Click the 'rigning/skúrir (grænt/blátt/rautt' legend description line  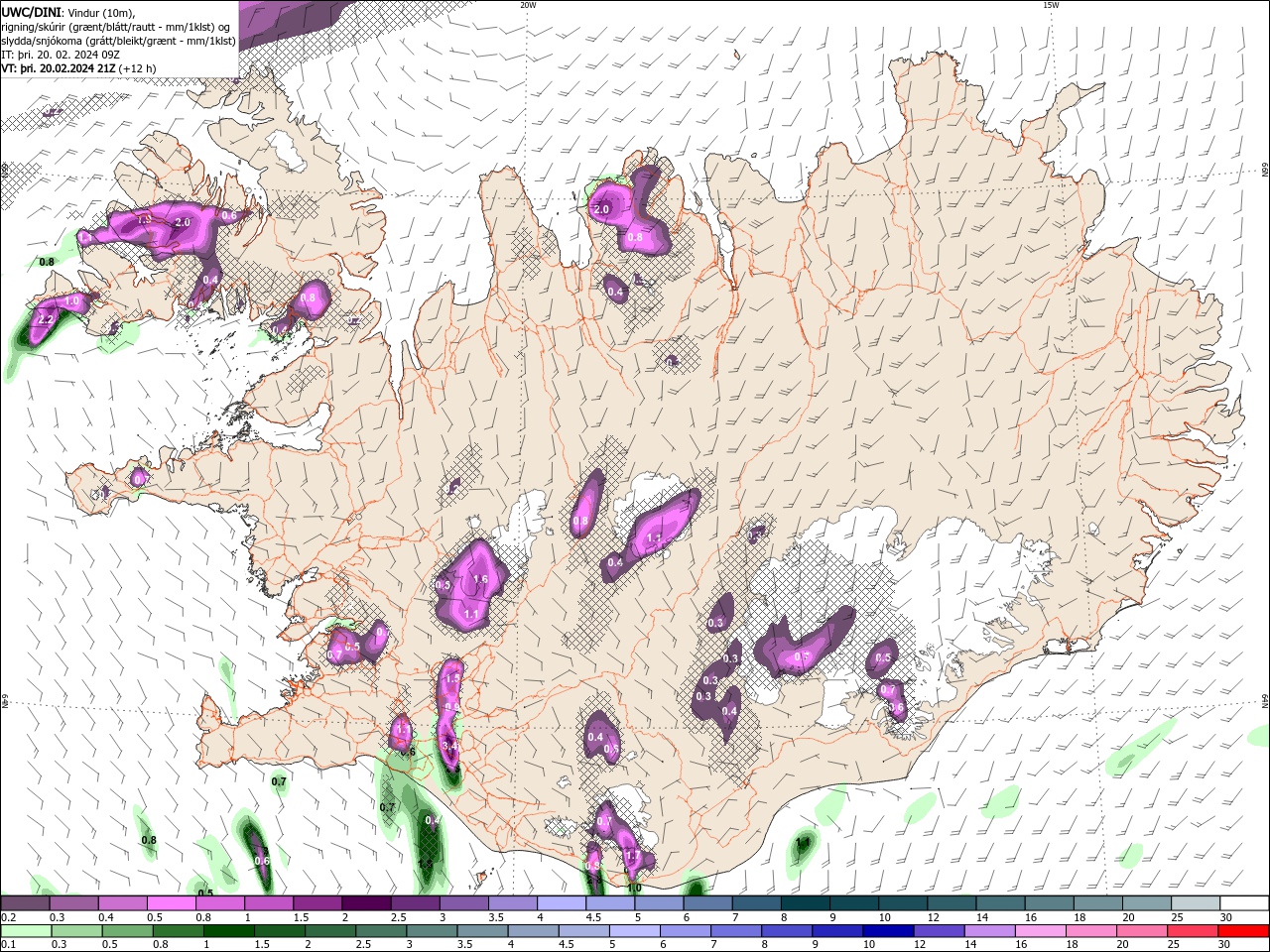tap(116, 27)
